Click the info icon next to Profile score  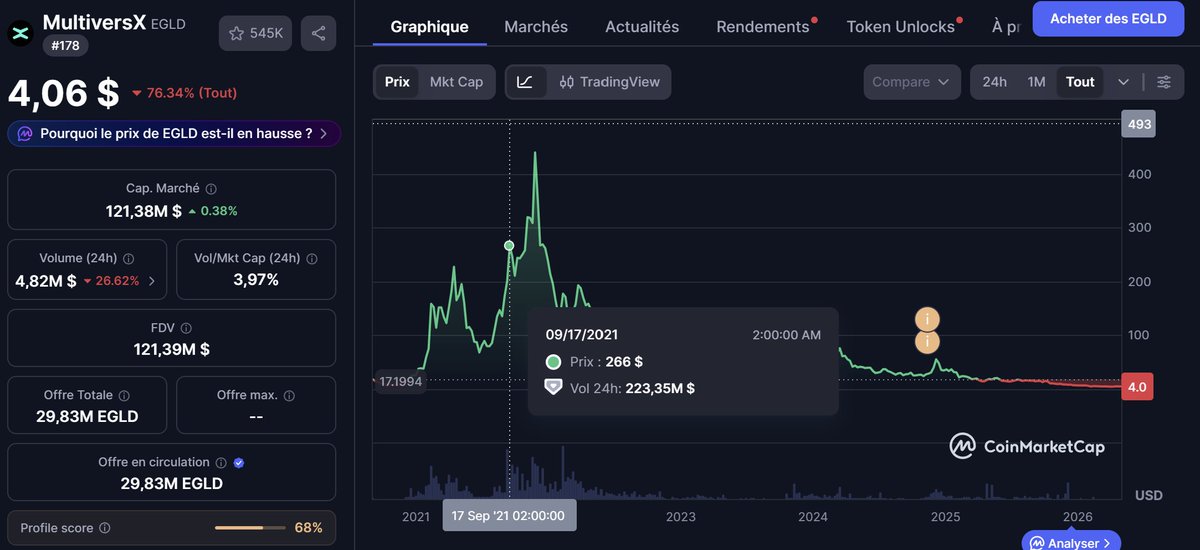105,527
